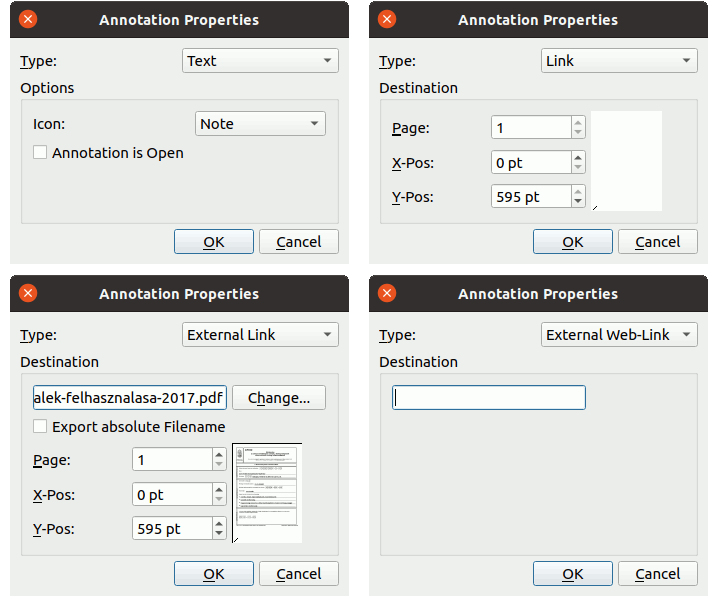Image resolution: width=718 pixels, height=610 pixels.
Task: Close the External Web-Link annotation dialog
Action: (387, 293)
